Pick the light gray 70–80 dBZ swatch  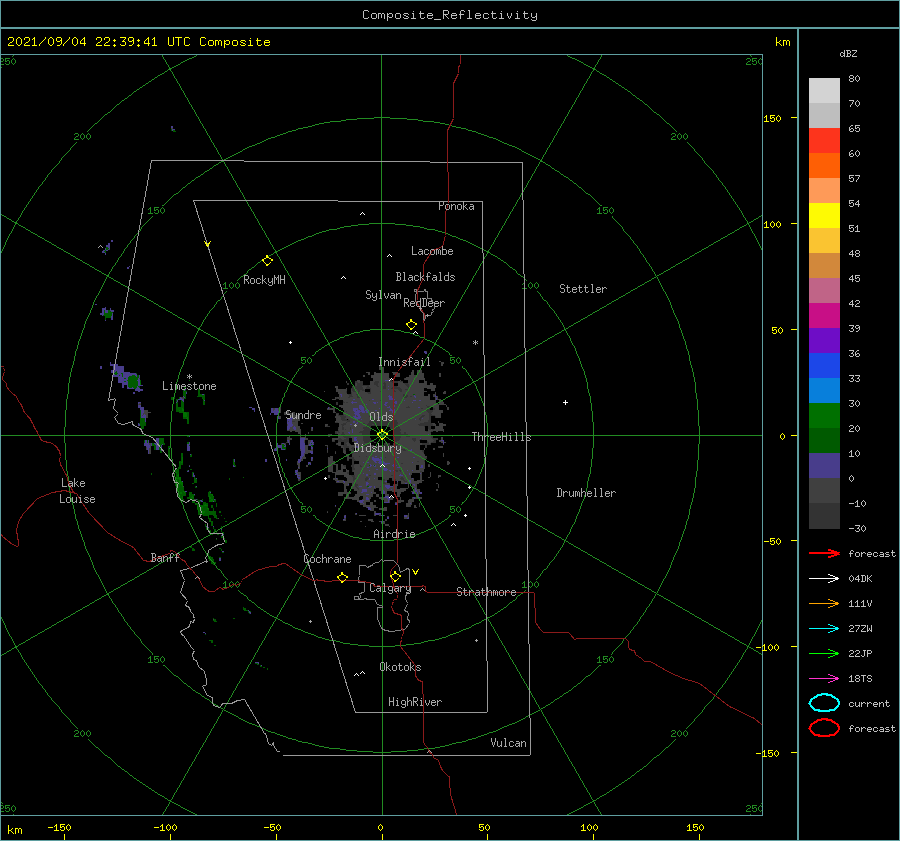coord(824,90)
